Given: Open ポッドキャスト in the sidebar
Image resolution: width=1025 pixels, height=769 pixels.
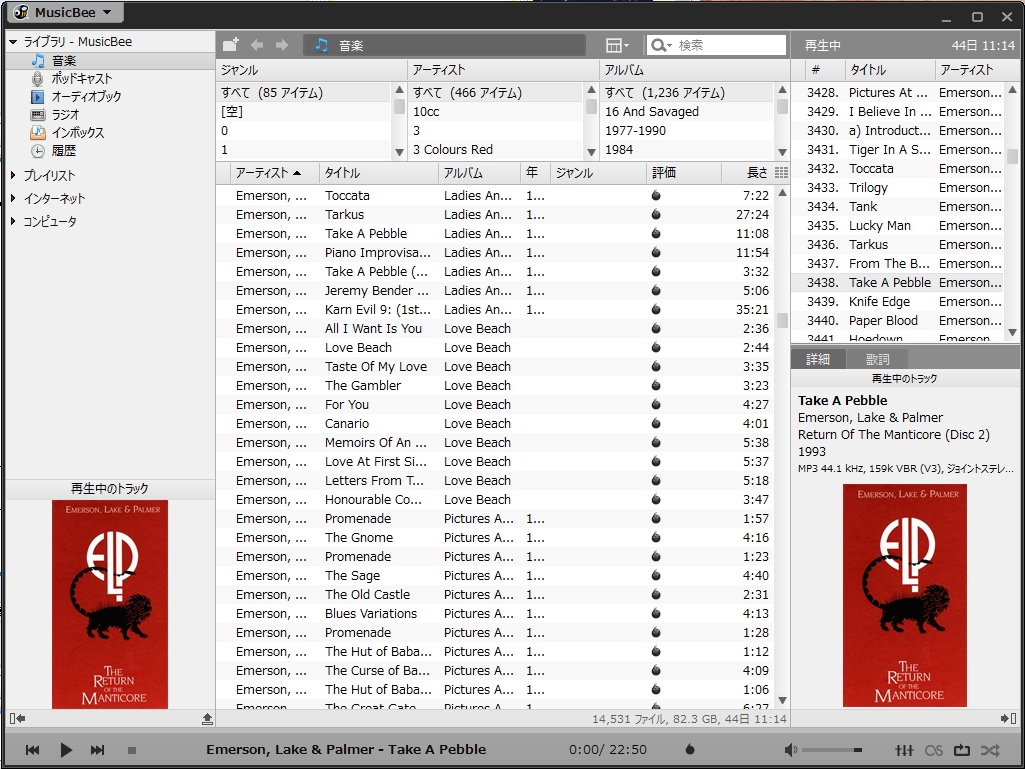Looking at the screenshot, I should (82, 78).
